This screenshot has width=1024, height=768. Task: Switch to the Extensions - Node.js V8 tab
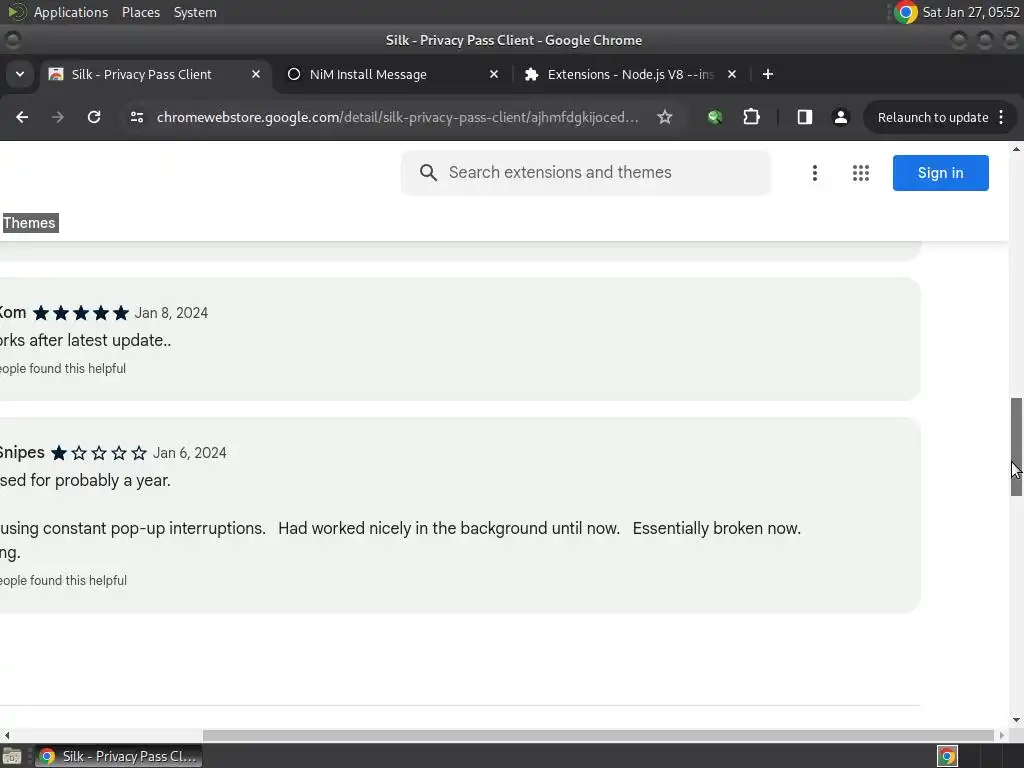tap(630, 74)
